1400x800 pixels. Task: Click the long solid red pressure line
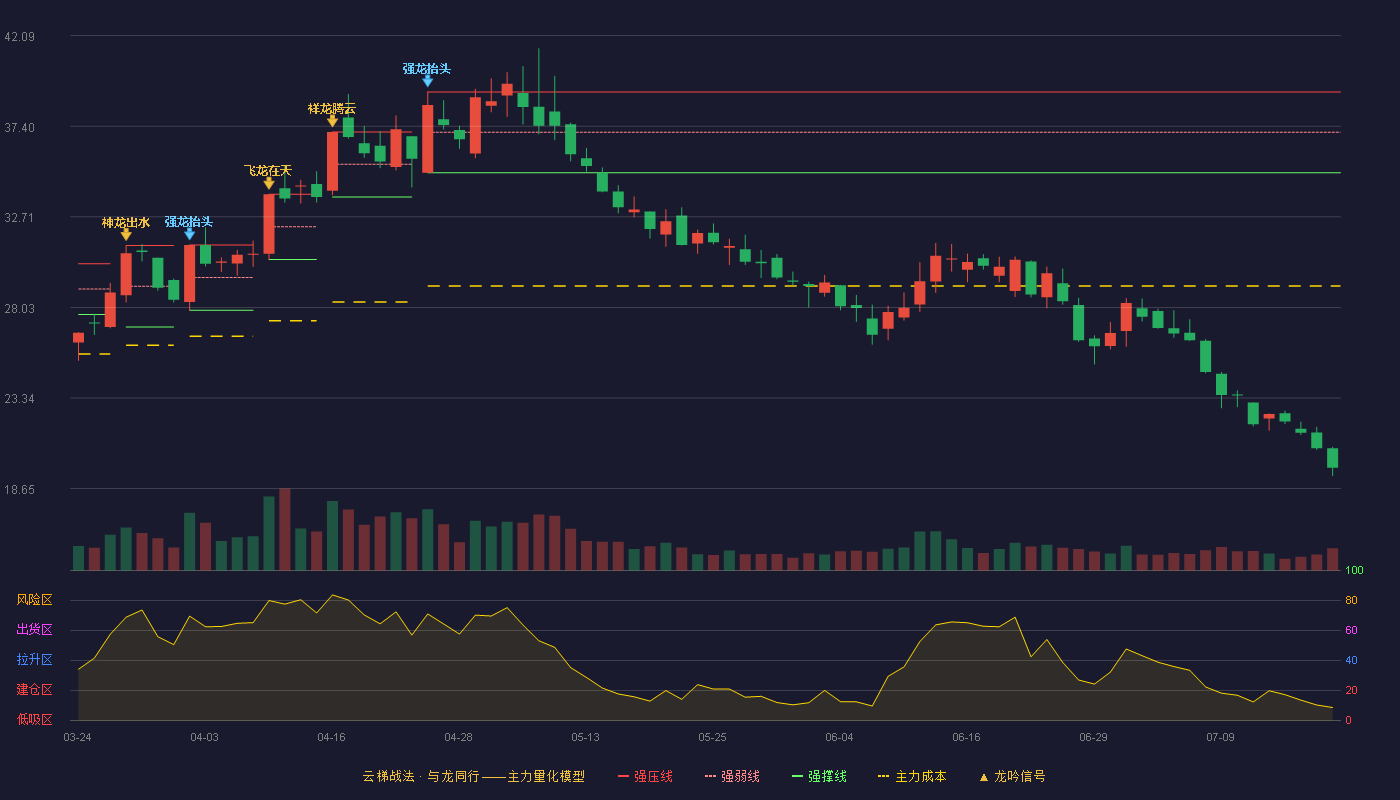[x=884, y=92]
